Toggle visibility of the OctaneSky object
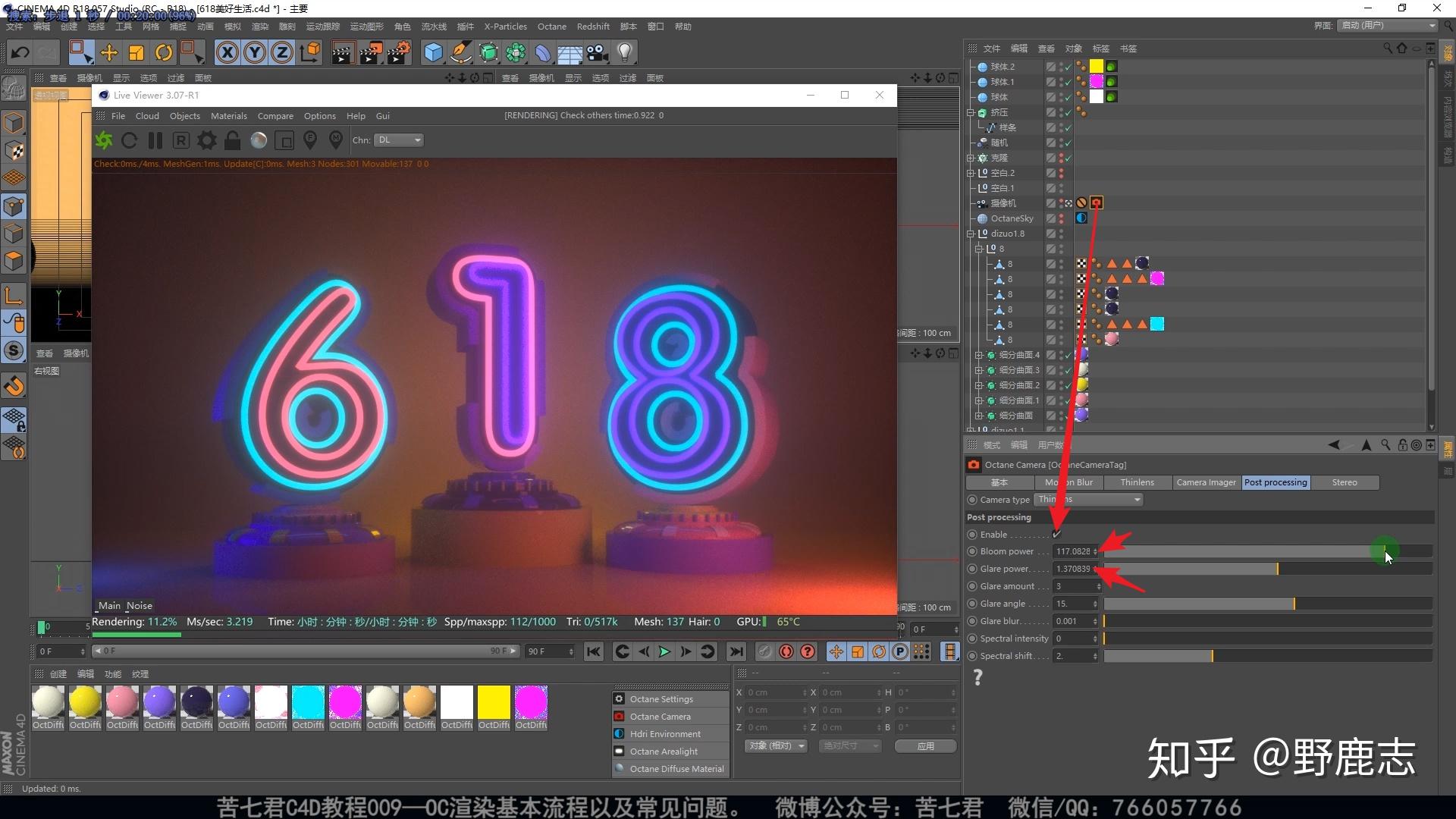 click(1060, 216)
